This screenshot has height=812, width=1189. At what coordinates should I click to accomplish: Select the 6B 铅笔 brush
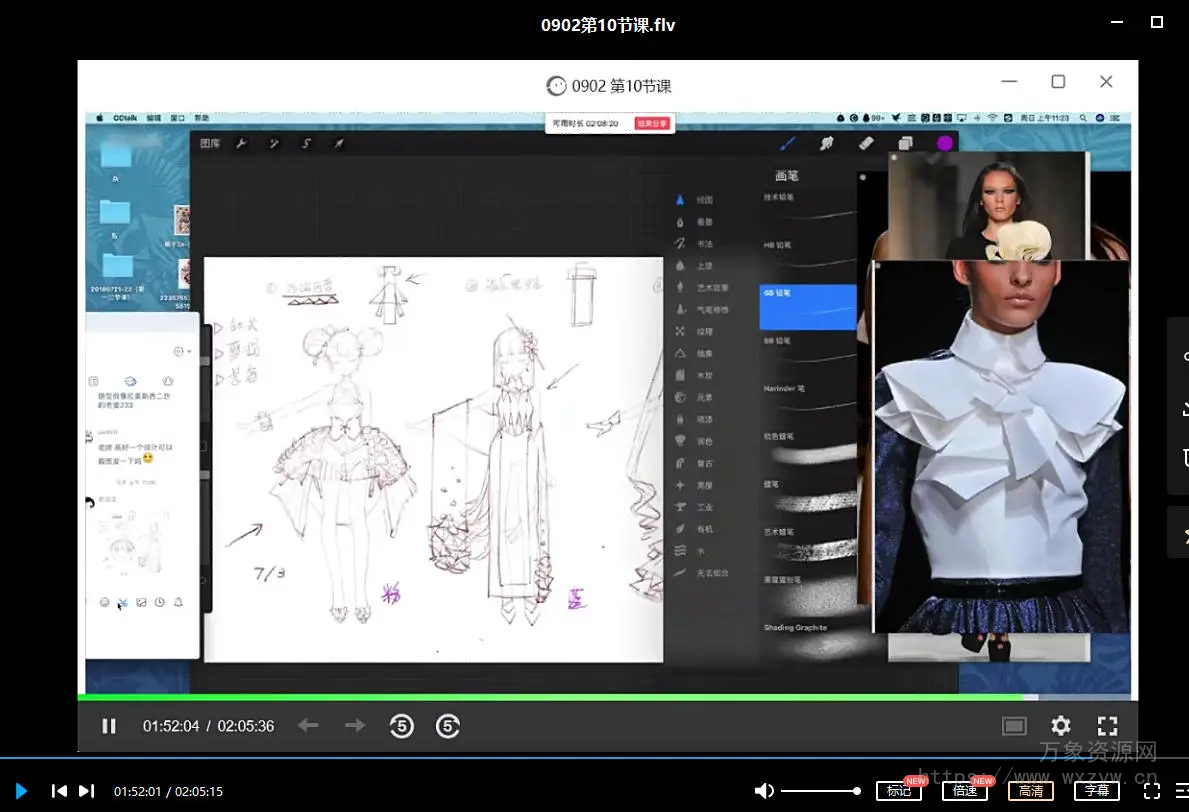click(808, 306)
